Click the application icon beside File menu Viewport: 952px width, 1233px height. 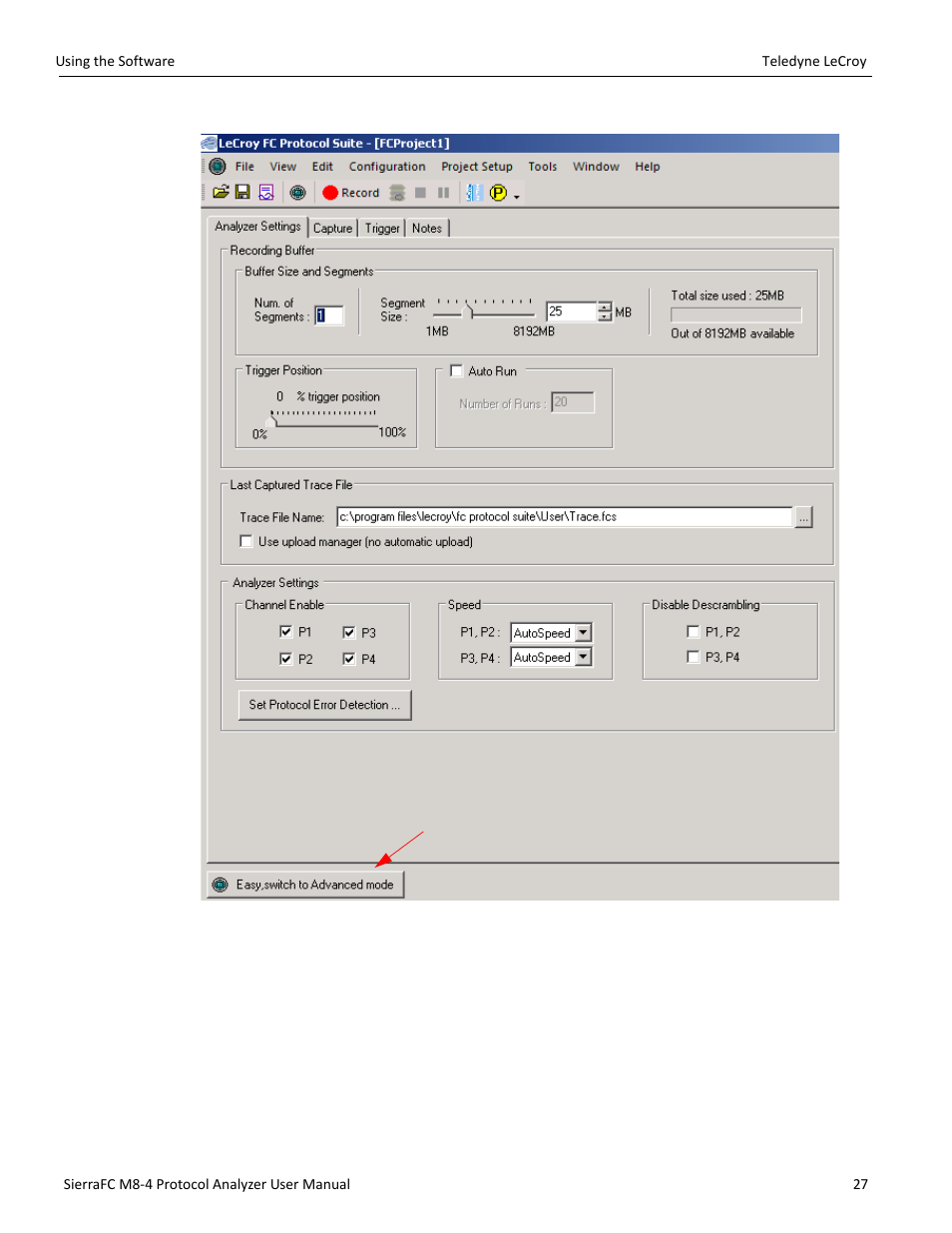click(217, 167)
